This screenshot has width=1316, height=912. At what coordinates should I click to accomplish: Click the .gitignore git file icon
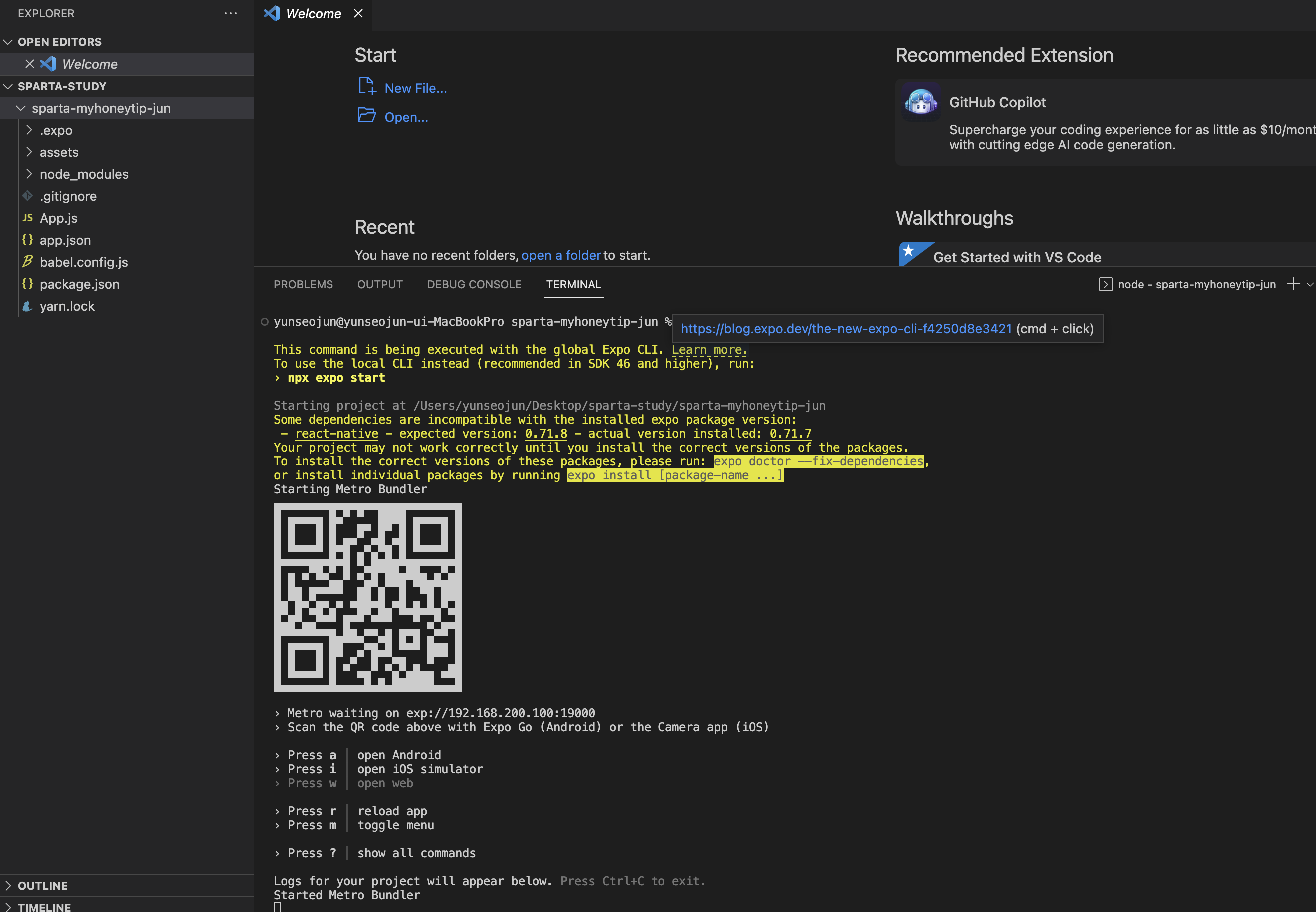click(27, 196)
